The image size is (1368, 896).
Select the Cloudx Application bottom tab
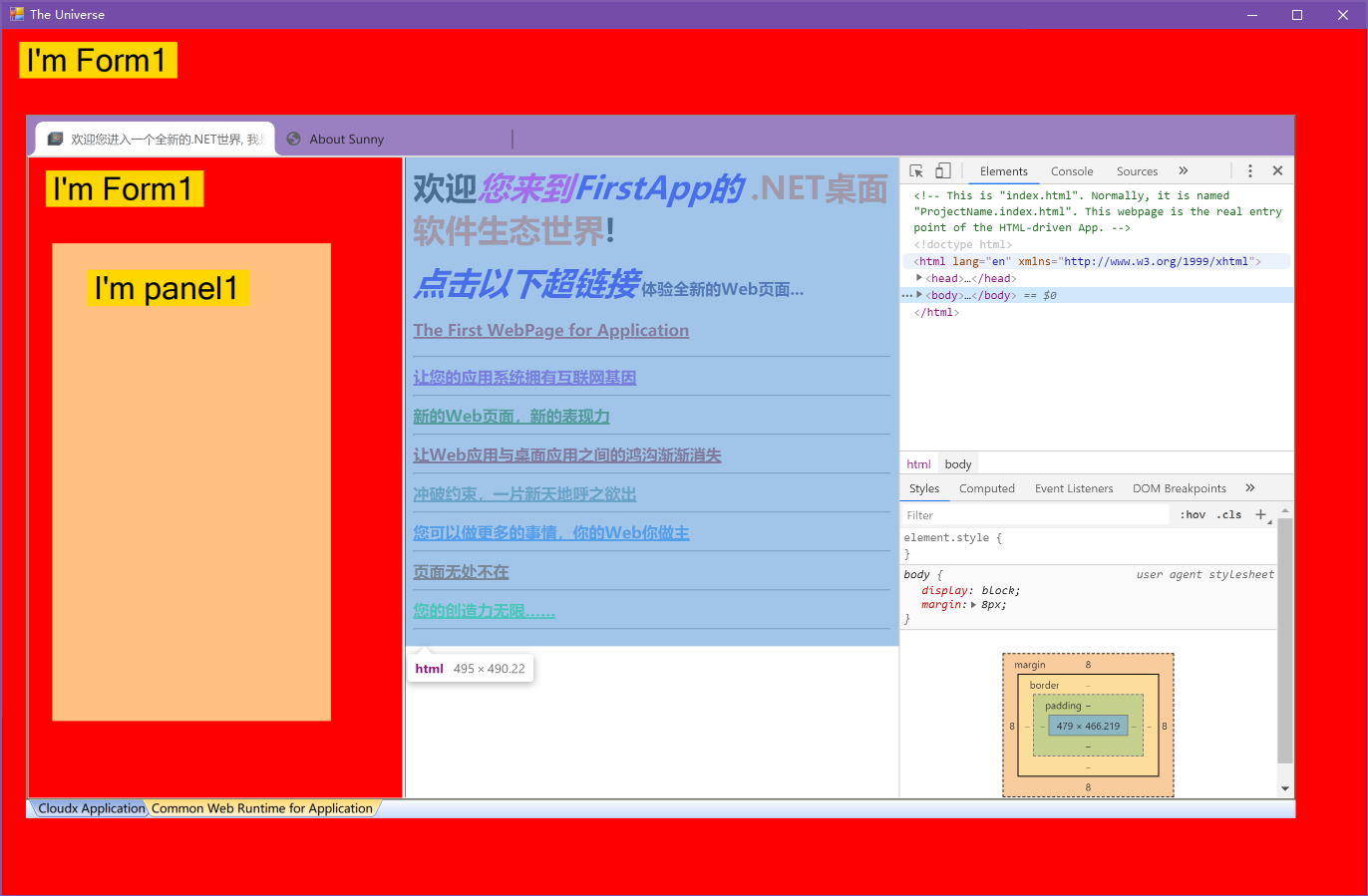tap(91, 808)
